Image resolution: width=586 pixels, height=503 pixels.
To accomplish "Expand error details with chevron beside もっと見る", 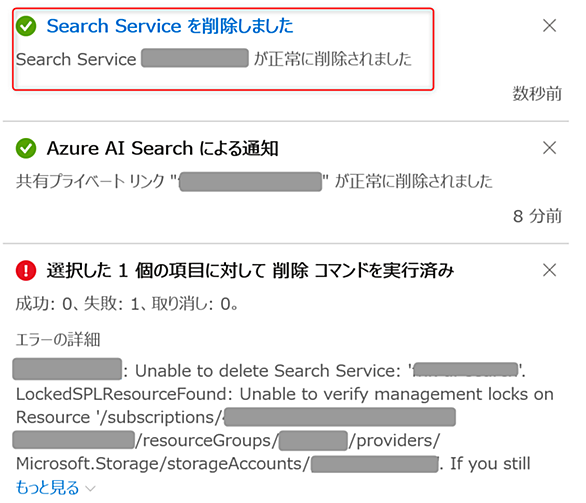I will (x=90, y=488).
